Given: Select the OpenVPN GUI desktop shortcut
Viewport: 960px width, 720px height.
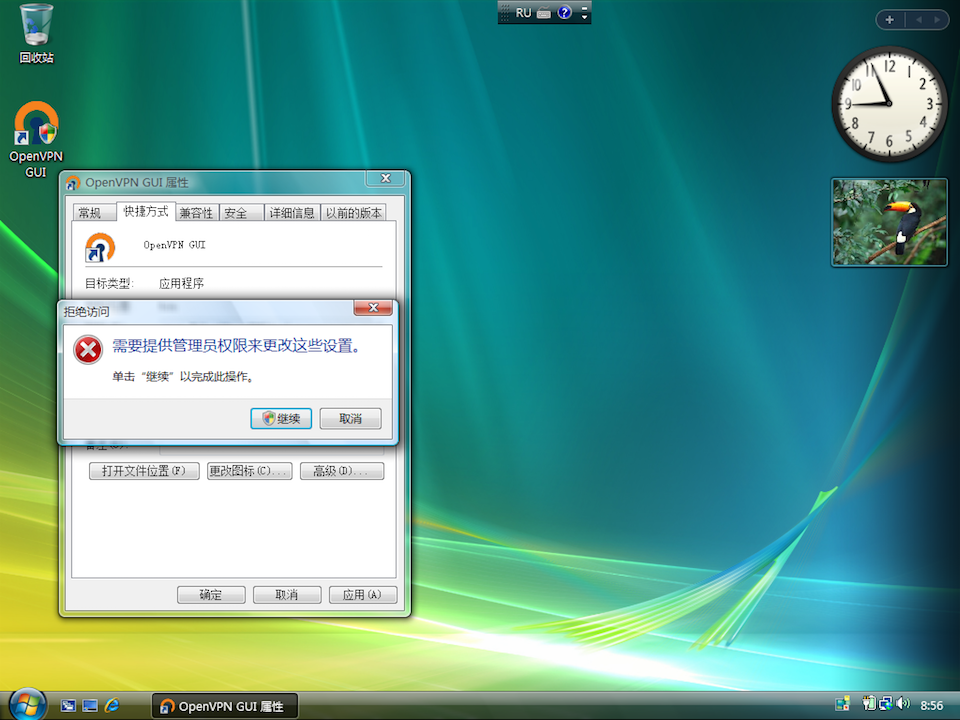Looking at the screenshot, I should pos(36,140).
